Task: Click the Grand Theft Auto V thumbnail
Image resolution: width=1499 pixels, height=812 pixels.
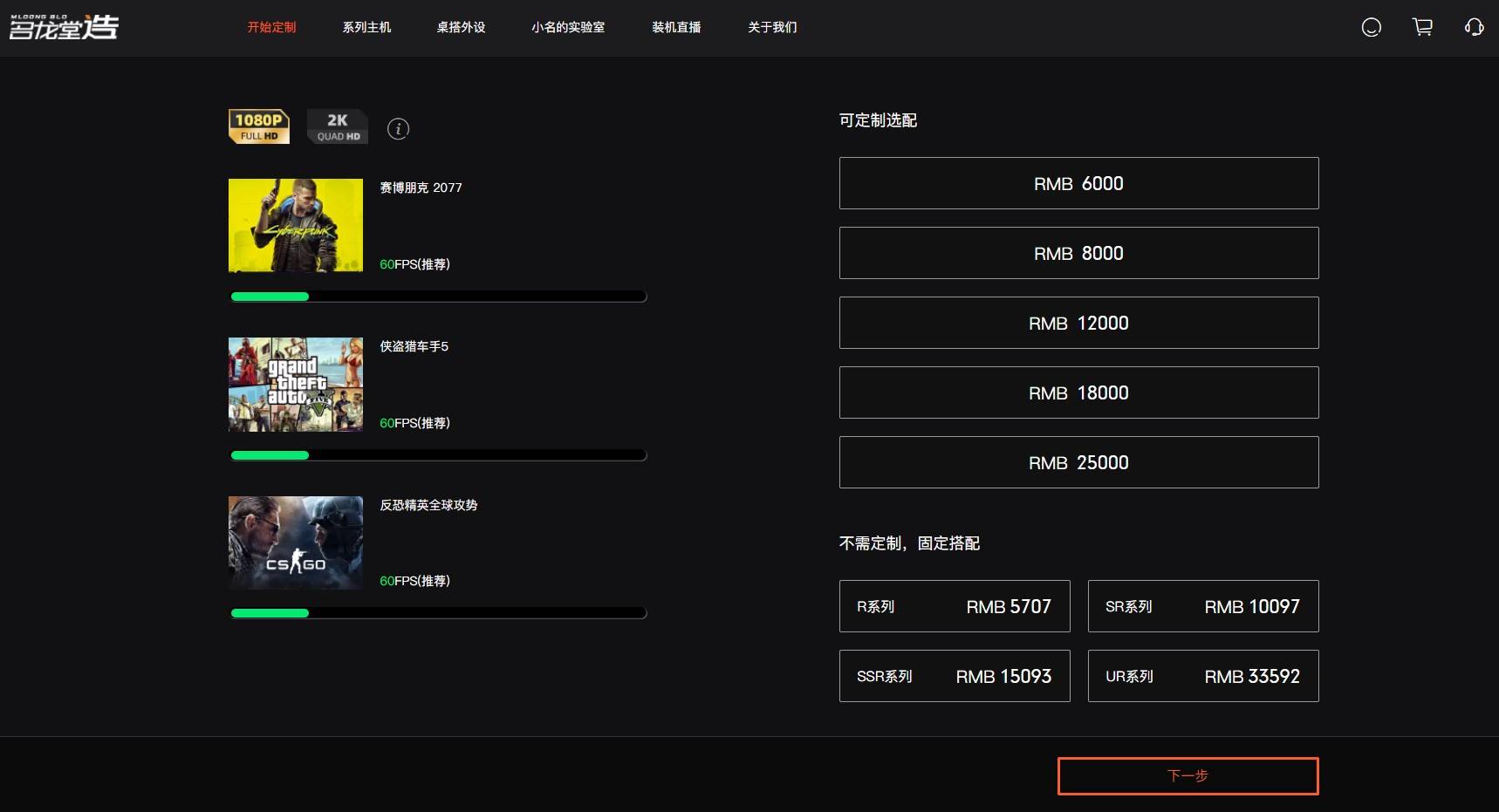Action: click(x=296, y=385)
